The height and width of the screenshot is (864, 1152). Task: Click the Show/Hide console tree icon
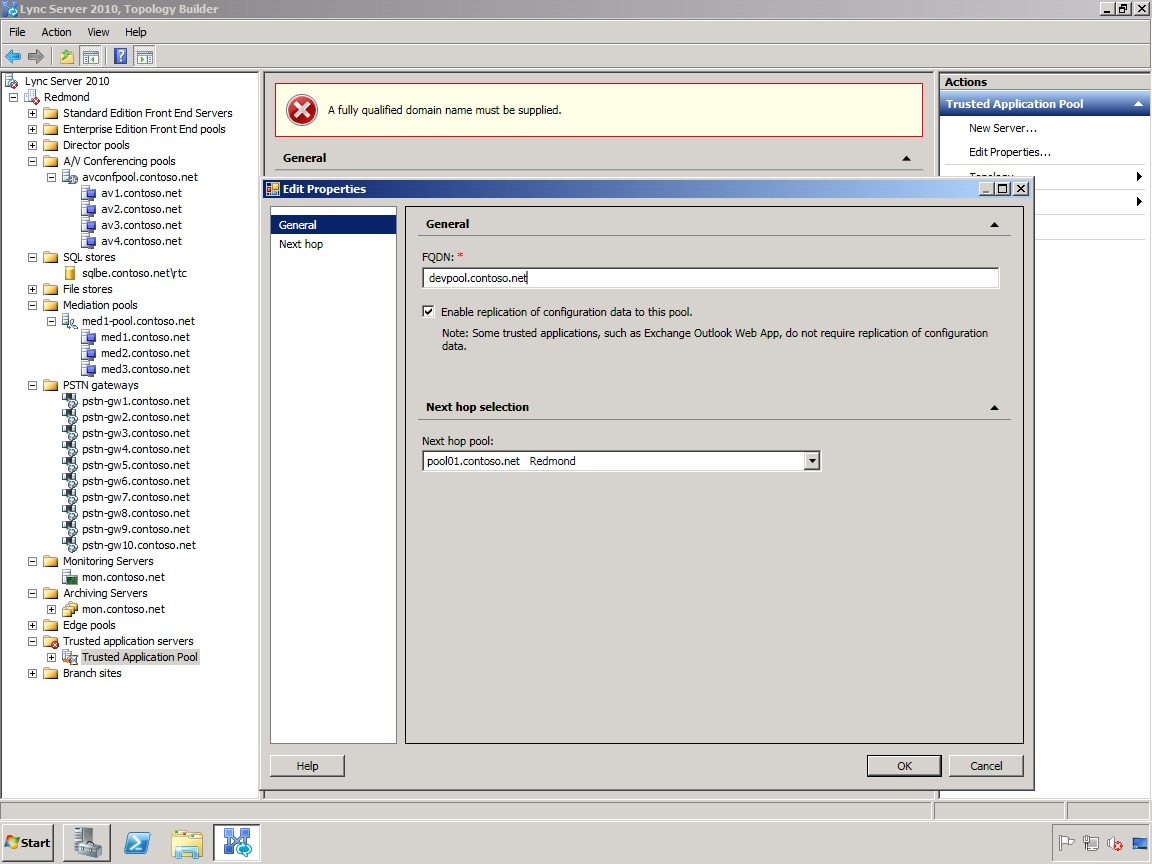point(90,57)
